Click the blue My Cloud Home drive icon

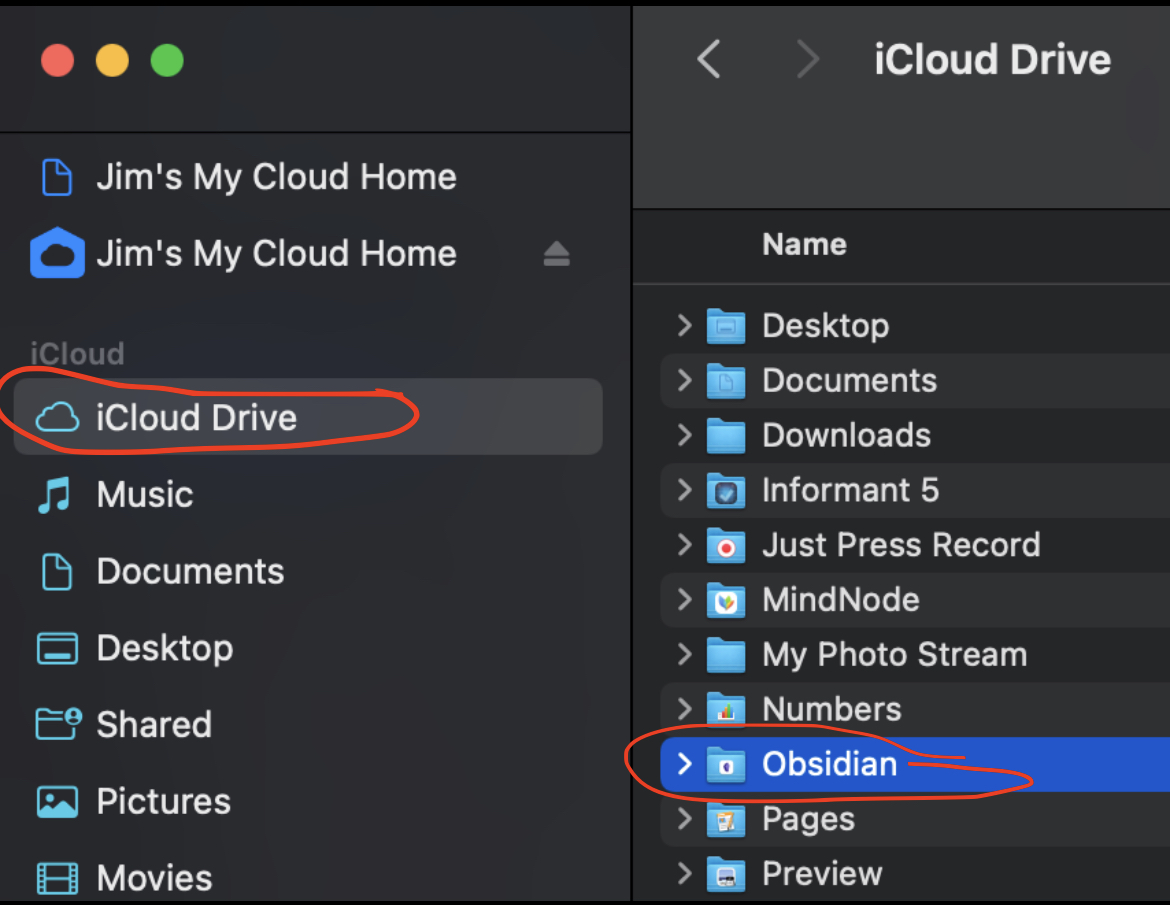(x=57, y=253)
